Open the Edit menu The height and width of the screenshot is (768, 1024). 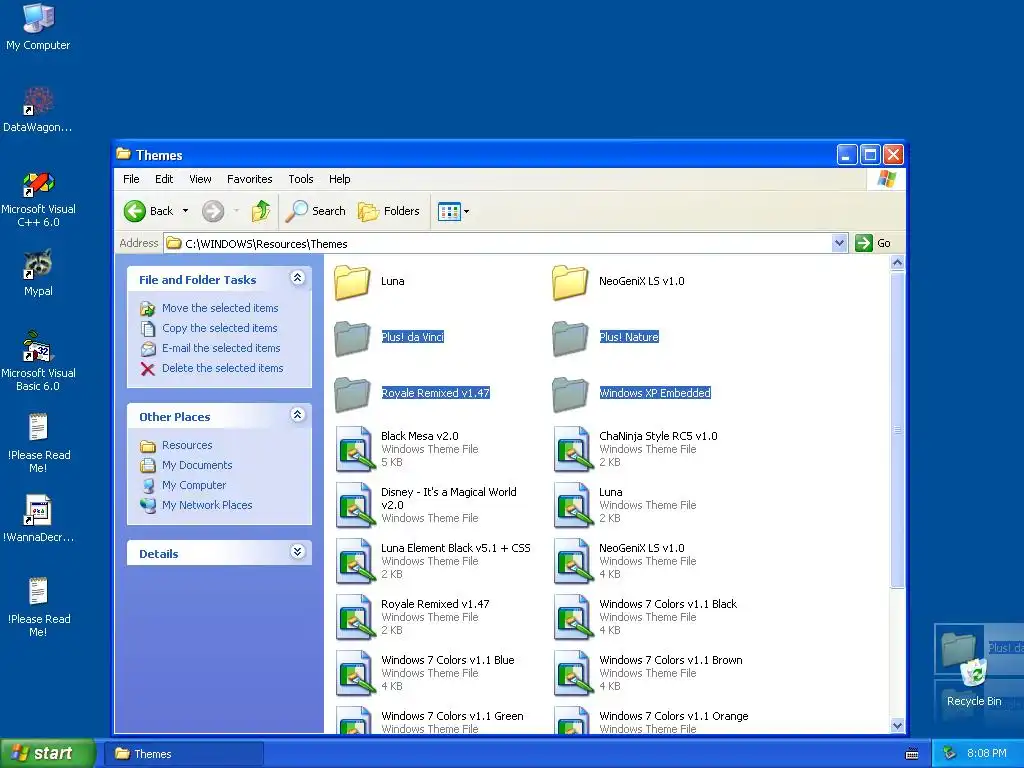click(164, 179)
